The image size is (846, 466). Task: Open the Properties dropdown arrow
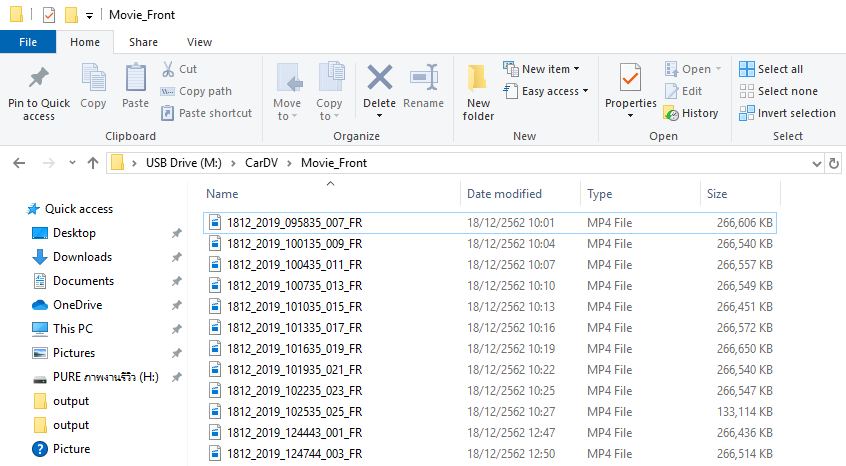pyautogui.click(x=630, y=116)
